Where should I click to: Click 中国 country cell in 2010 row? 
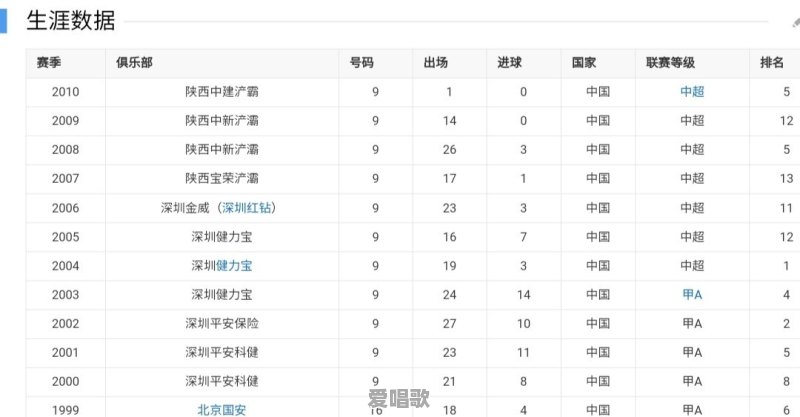pyautogui.click(x=598, y=92)
